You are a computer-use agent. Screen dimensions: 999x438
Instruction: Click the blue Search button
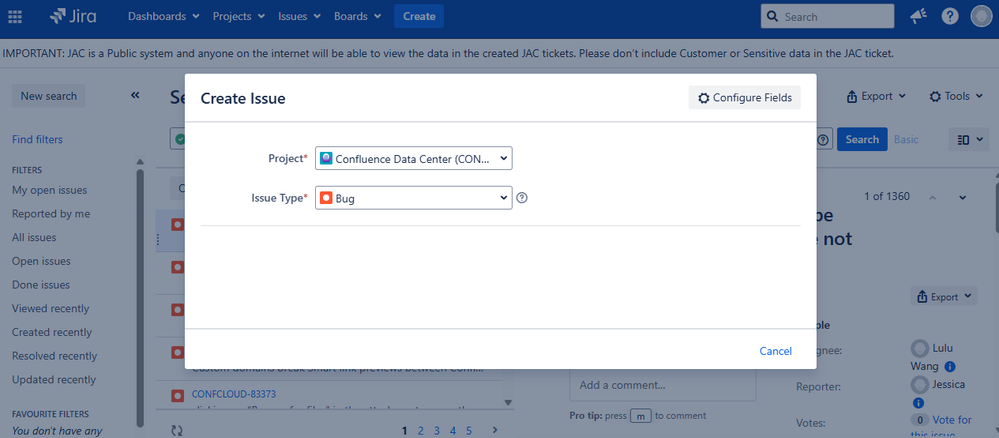[x=862, y=139]
